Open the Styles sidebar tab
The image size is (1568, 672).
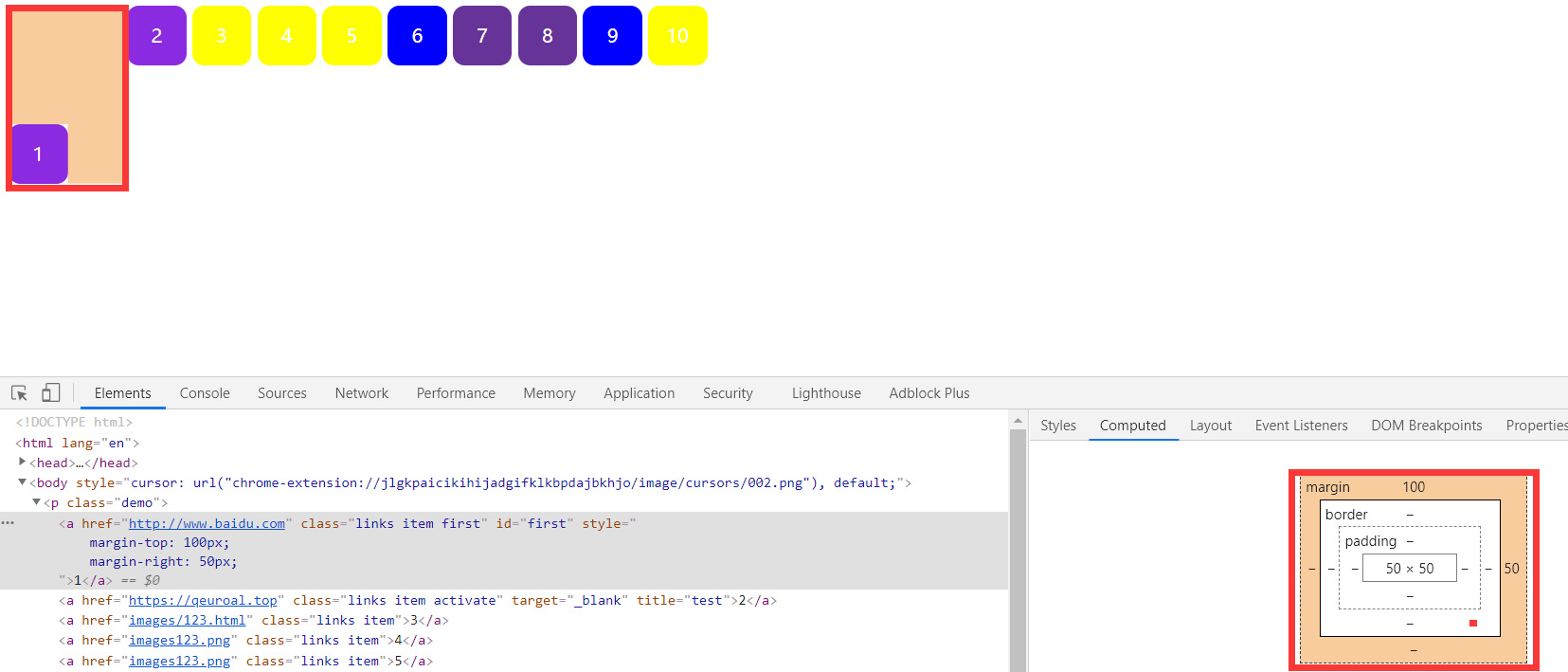(1057, 426)
